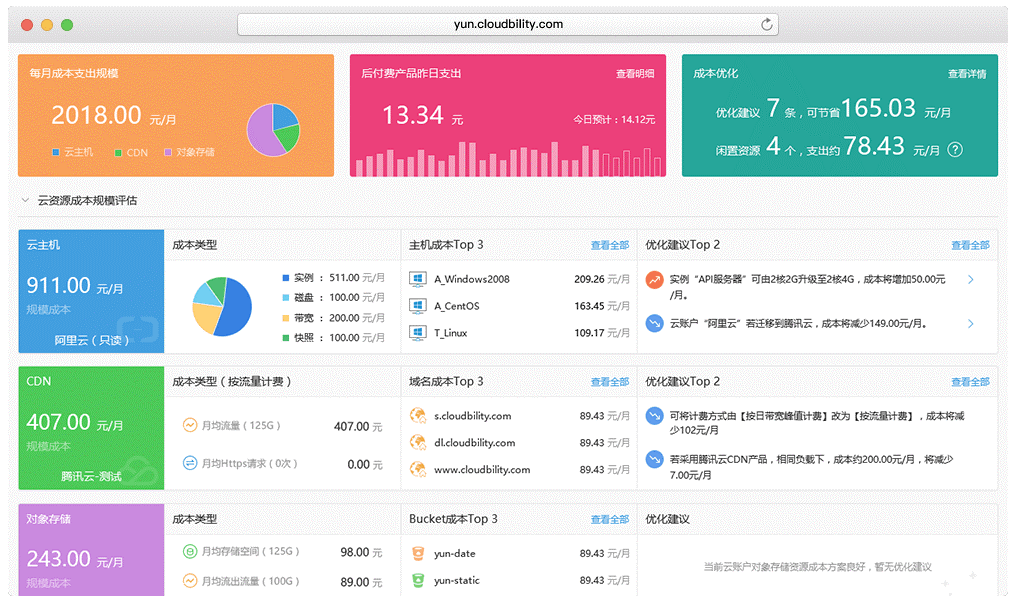
Task: Click the help question mark icon
Action: click(x=955, y=150)
